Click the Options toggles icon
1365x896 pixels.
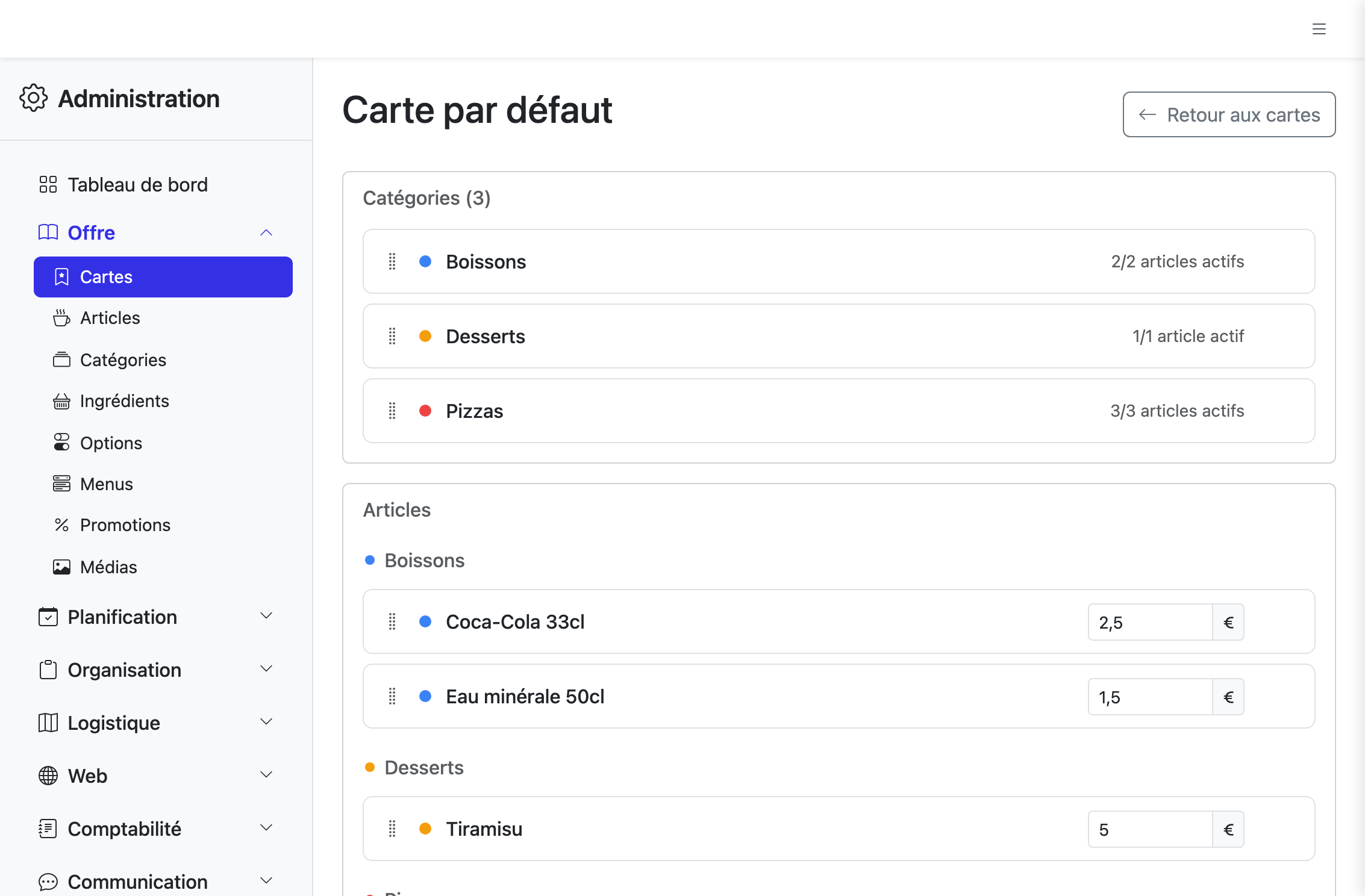click(61, 443)
